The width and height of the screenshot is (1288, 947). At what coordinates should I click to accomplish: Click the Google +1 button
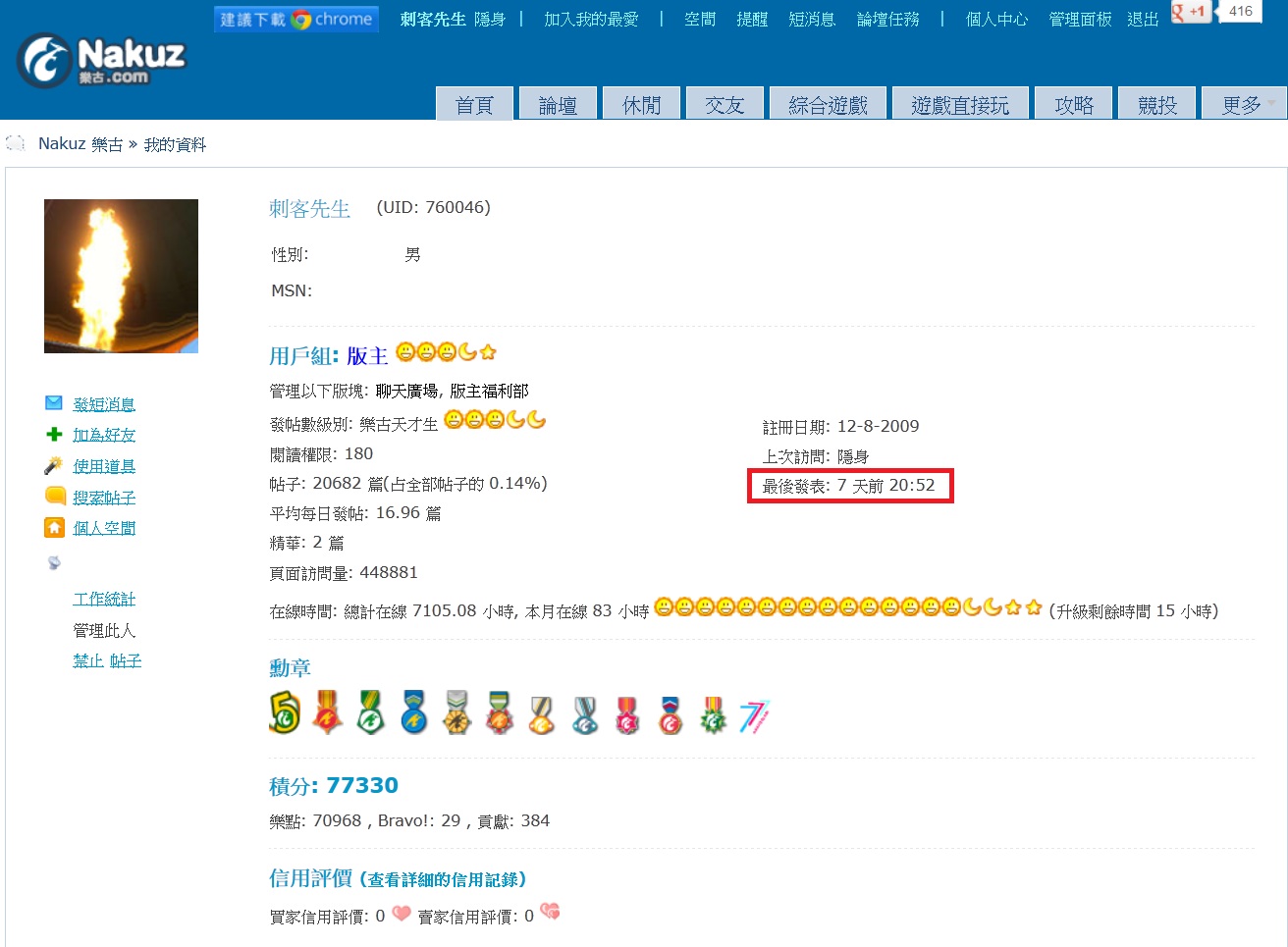click(1190, 12)
